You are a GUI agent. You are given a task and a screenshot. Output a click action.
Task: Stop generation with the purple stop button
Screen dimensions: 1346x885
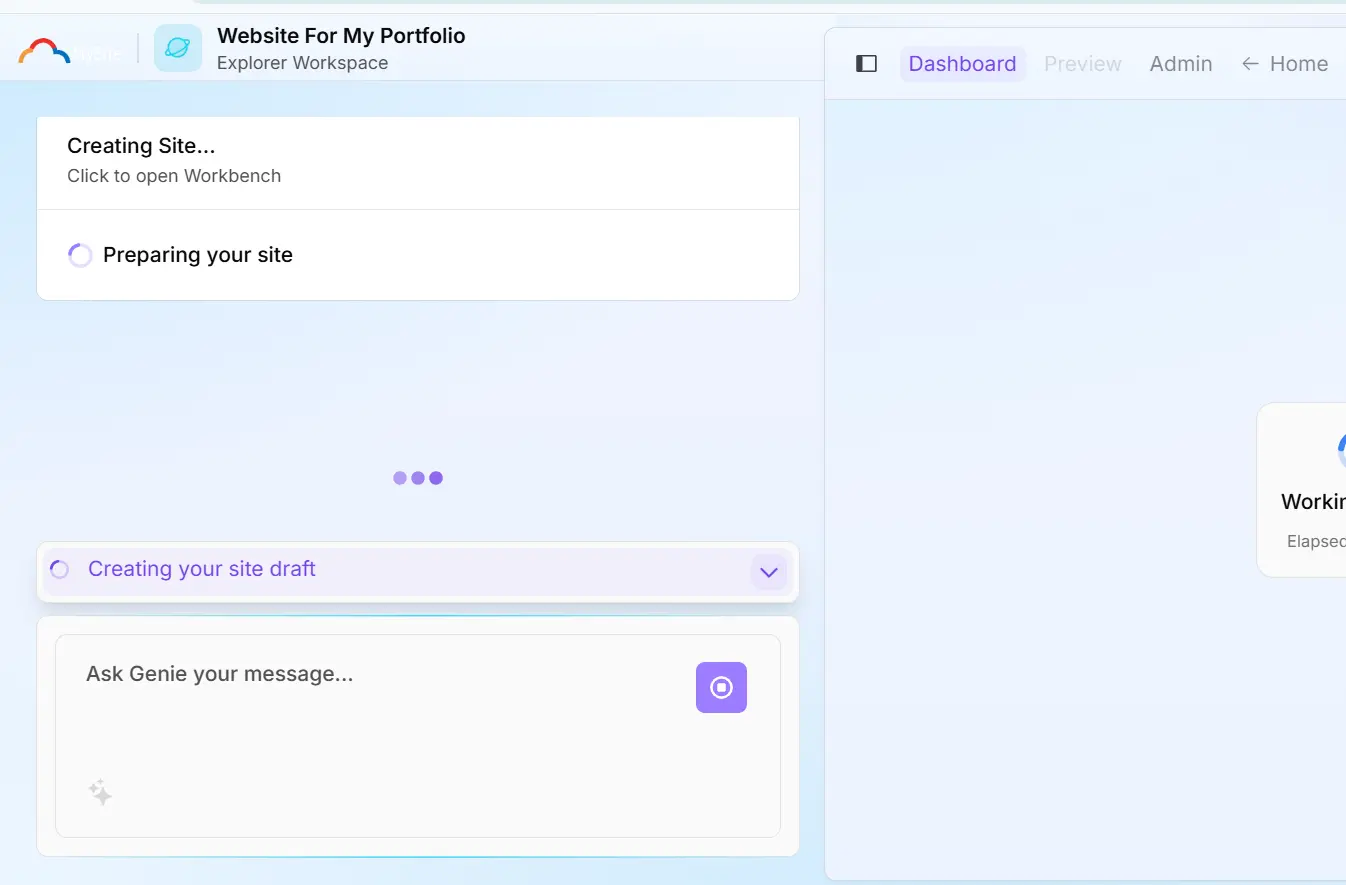[x=721, y=687]
